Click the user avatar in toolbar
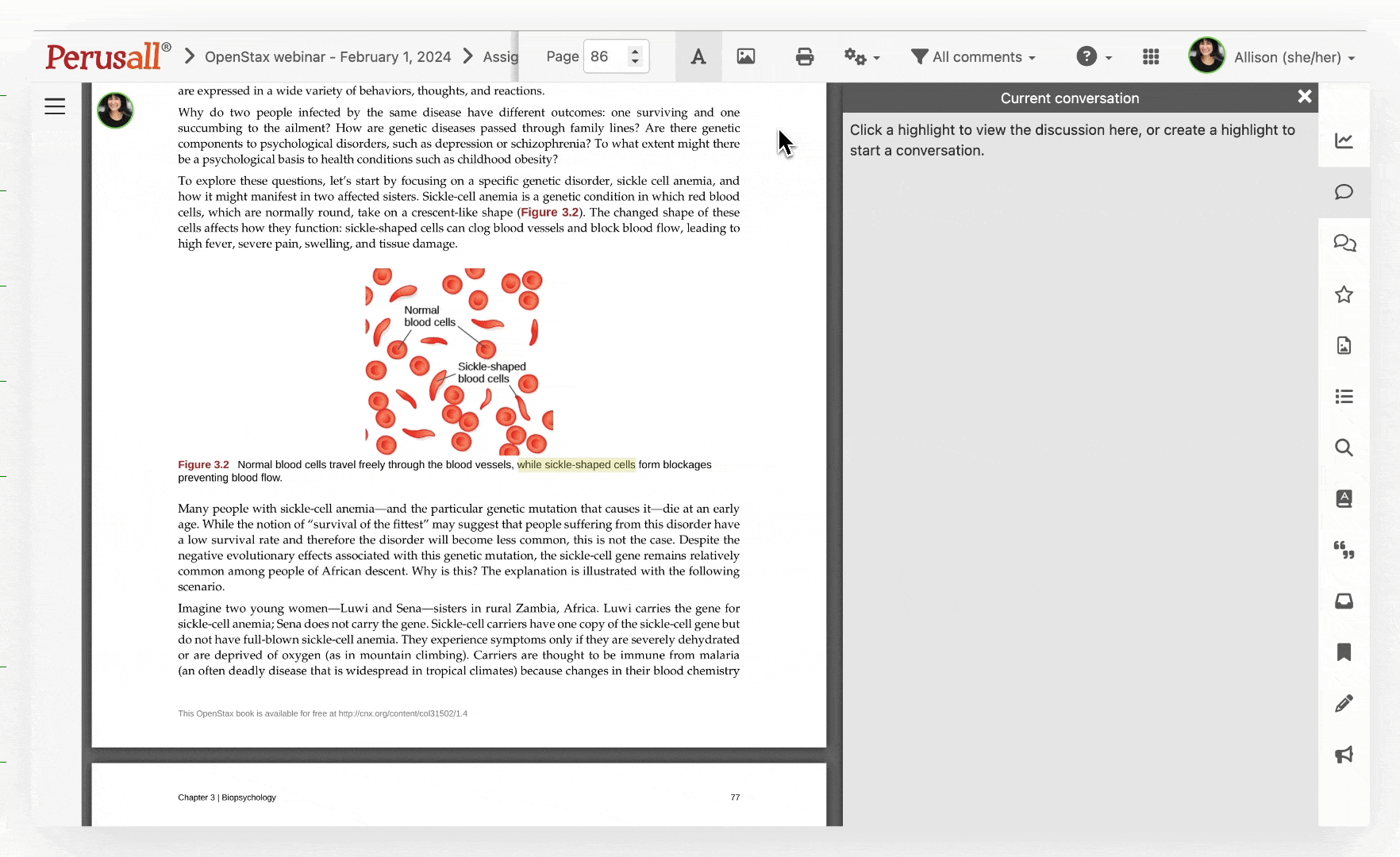 [1206, 56]
